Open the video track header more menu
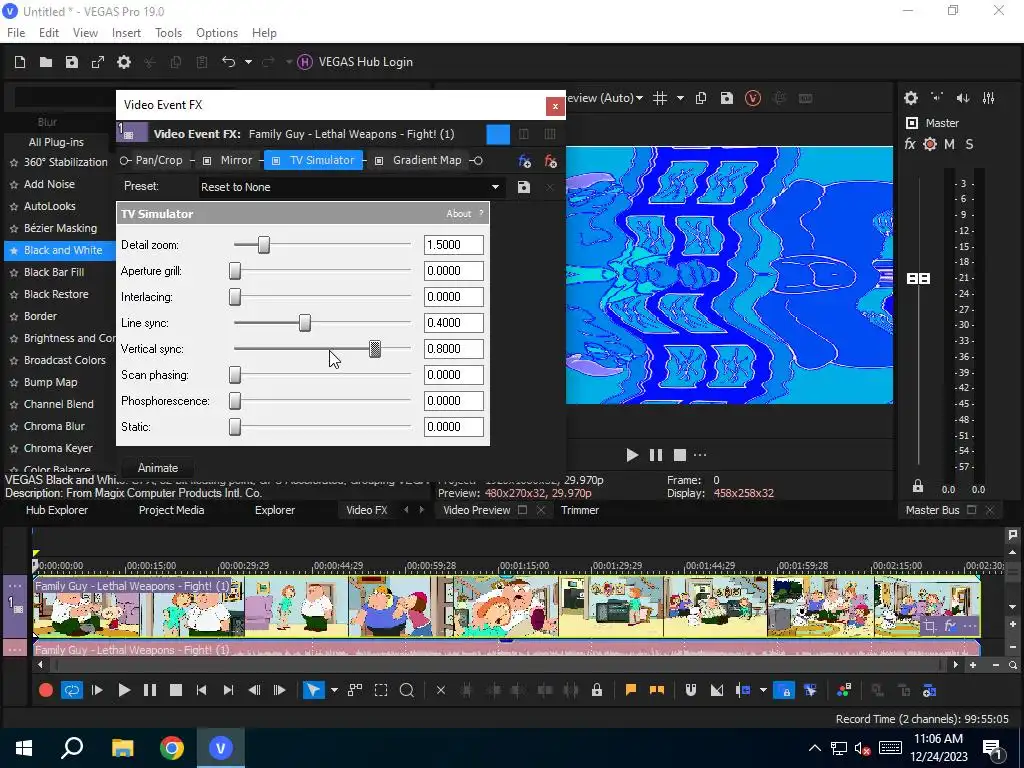 [x=15, y=586]
